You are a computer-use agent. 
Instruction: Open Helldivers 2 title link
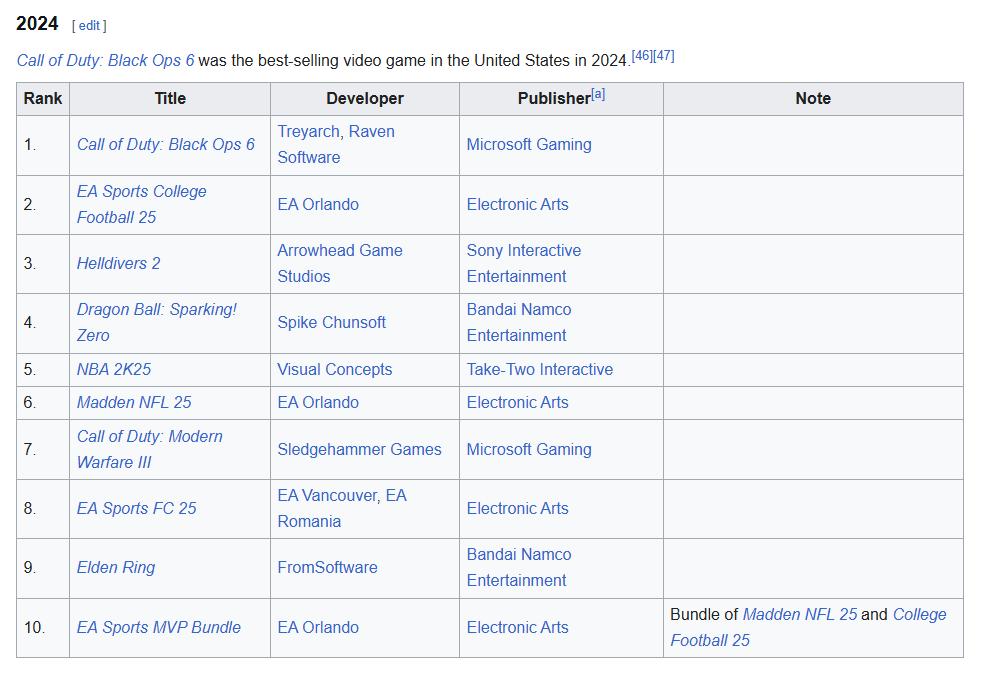(118, 263)
